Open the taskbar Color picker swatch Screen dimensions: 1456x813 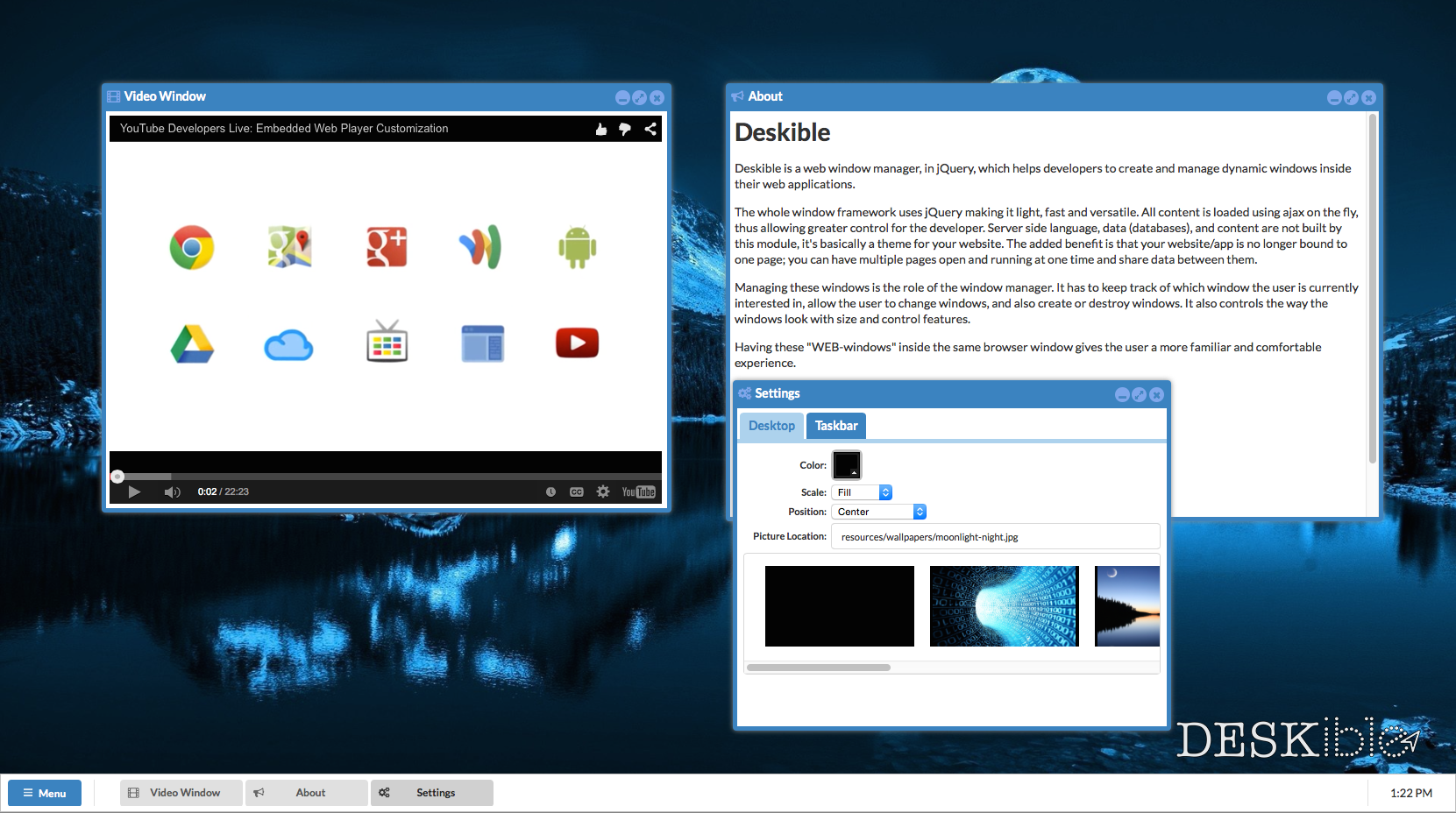(x=847, y=464)
